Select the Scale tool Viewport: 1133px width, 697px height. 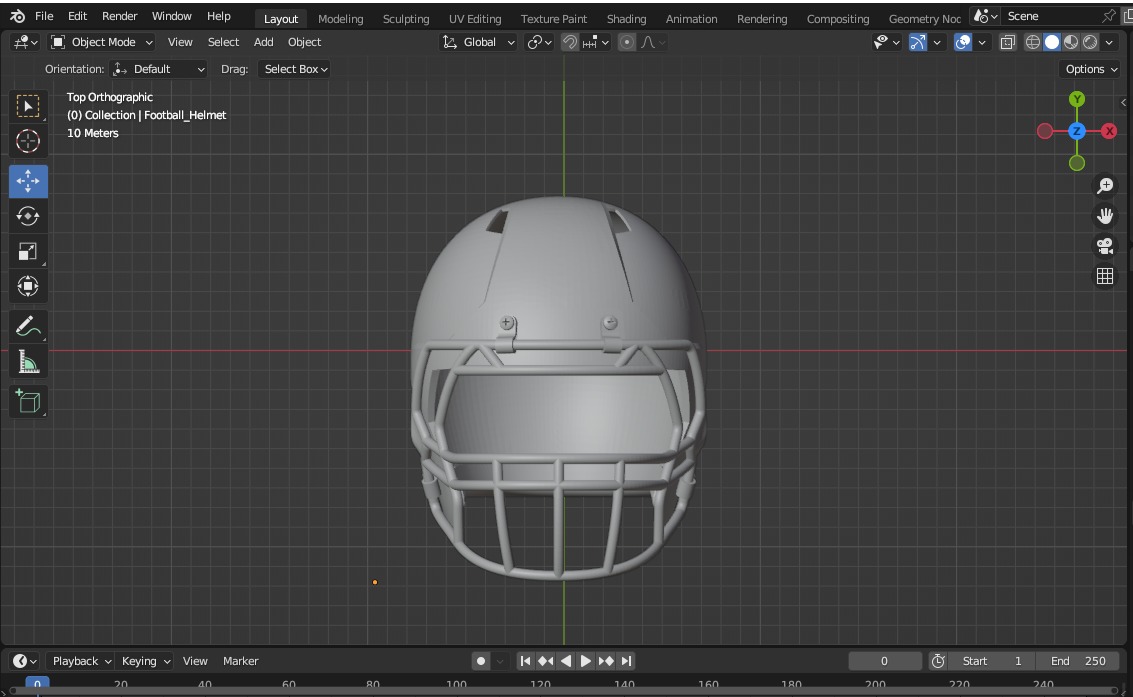click(x=28, y=251)
